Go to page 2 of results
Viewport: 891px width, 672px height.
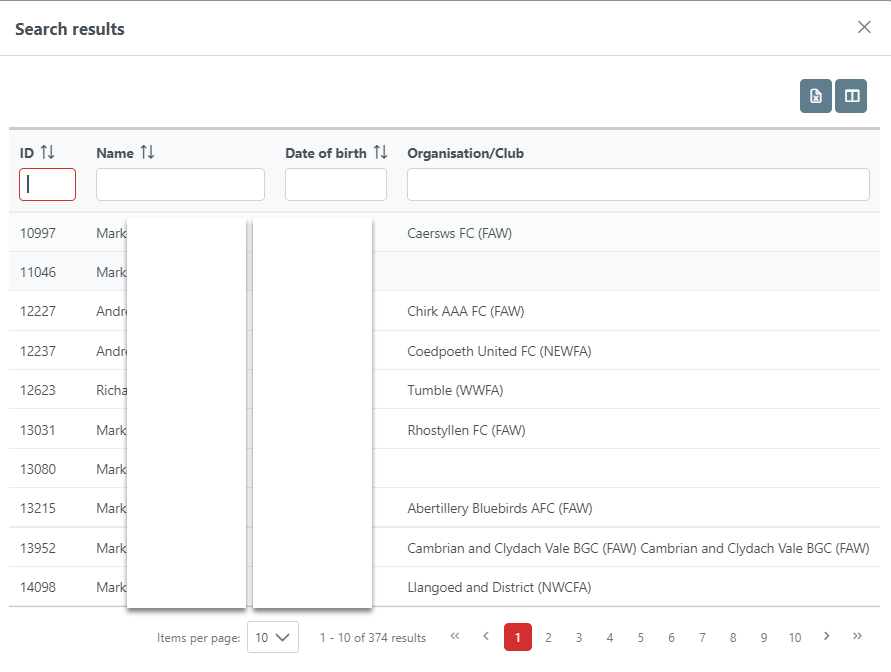pos(548,637)
